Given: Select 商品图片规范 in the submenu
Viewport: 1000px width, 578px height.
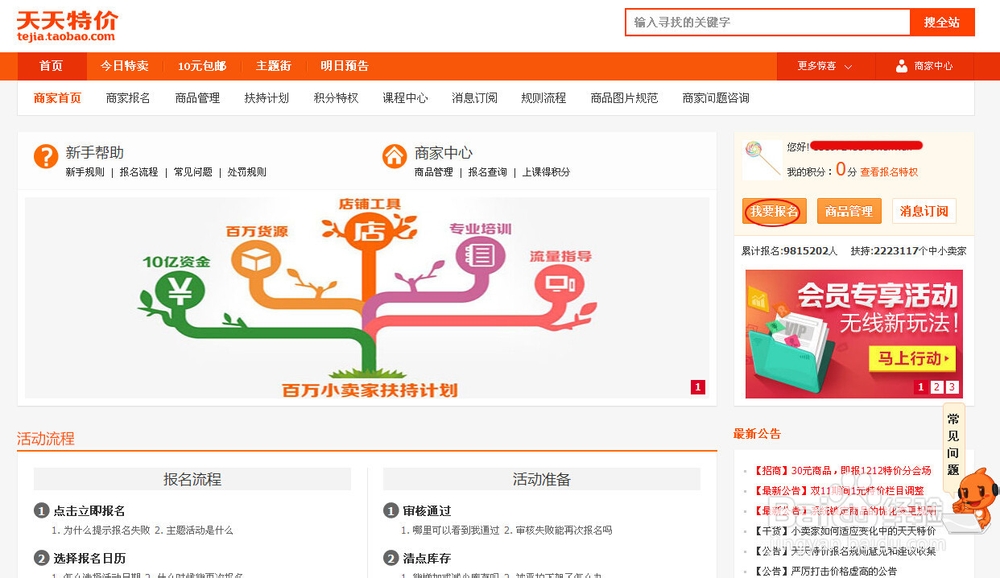Looking at the screenshot, I should tap(624, 98).
